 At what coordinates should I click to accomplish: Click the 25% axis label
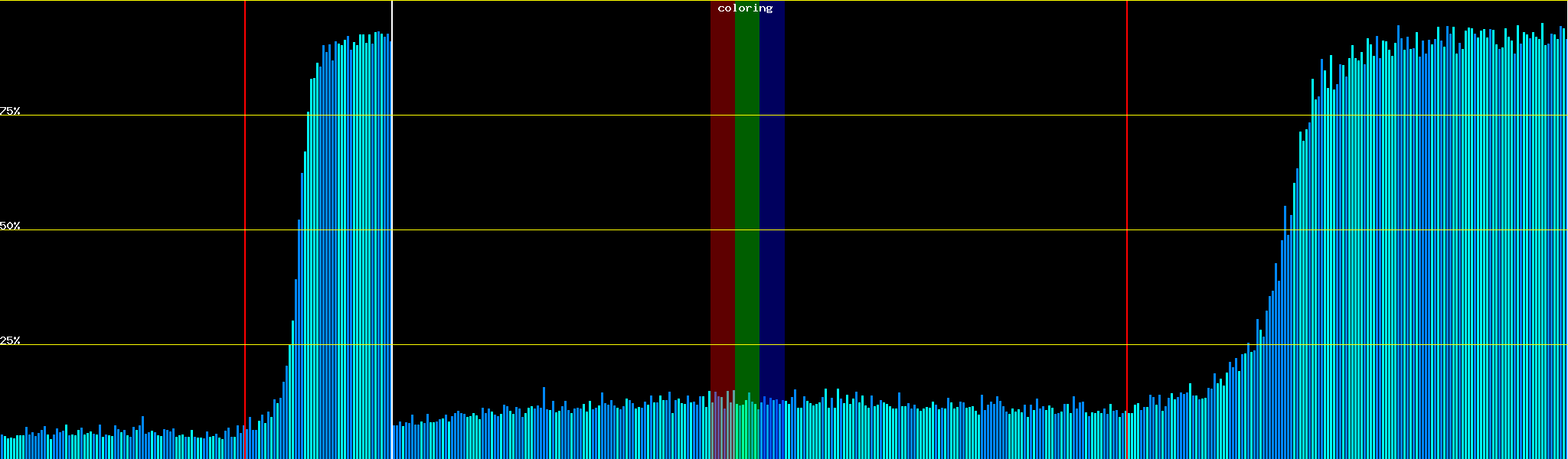tap(10, 340)
